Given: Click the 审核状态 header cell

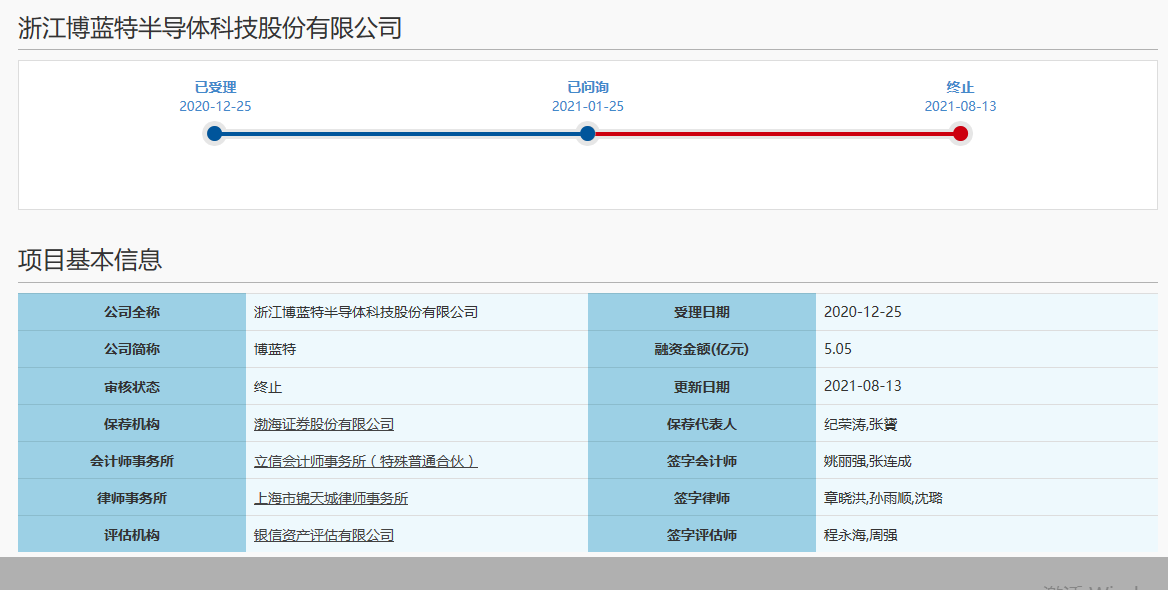Looking at the screenshot, I should tap(132, 387).
